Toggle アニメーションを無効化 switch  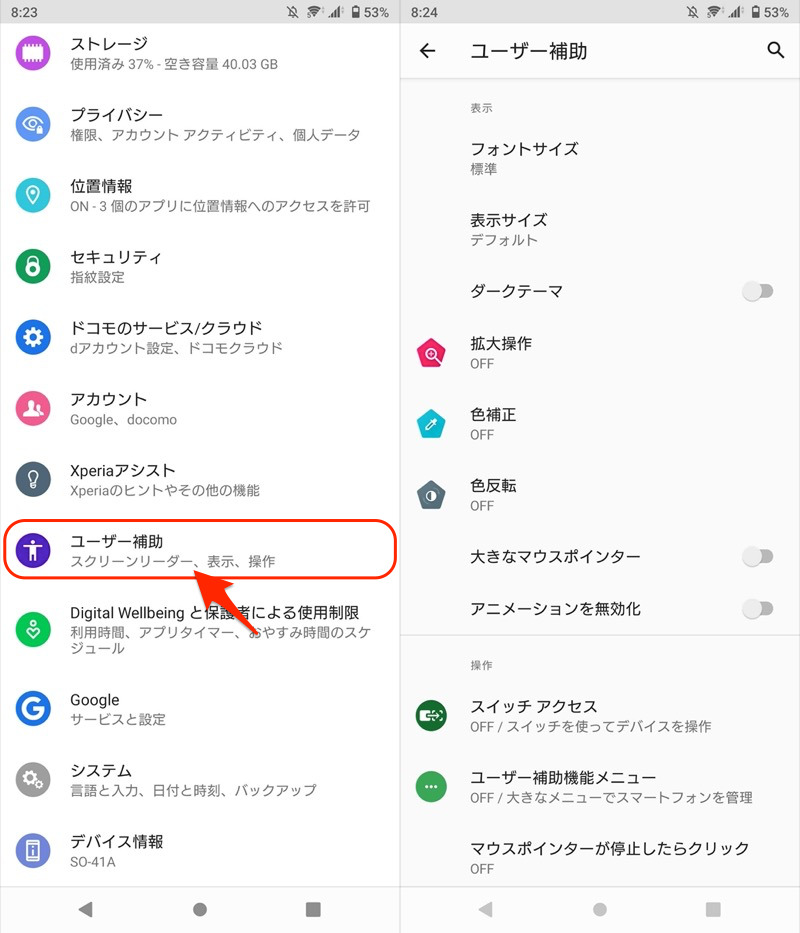click(757, 609)
